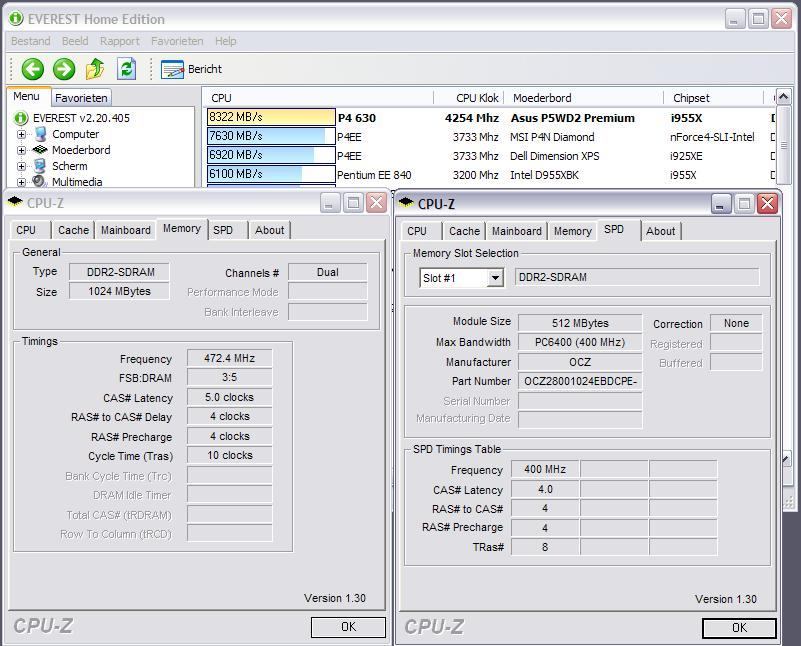Click the Channels # Dual value
Viewport: 801px width, 646px height.
[x=327, y=272]
